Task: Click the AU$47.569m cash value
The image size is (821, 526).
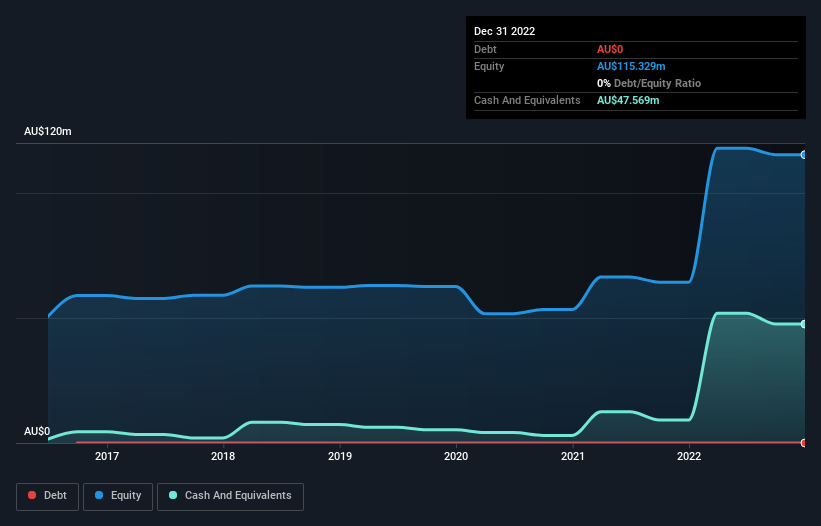Action: coord(628,100)
